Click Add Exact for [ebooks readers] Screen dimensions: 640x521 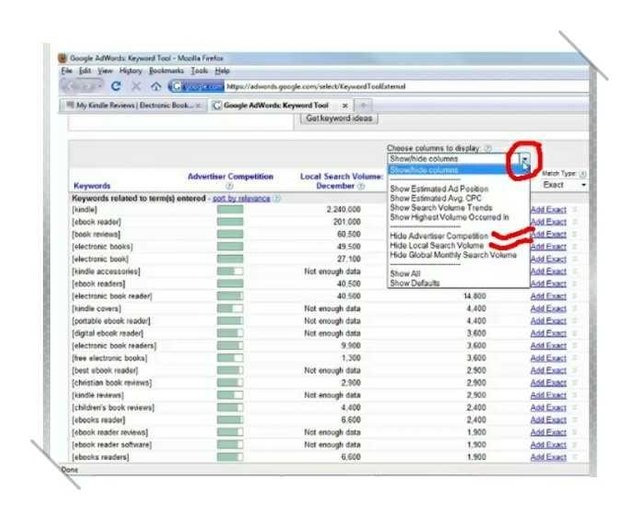[x=548, y=457]
